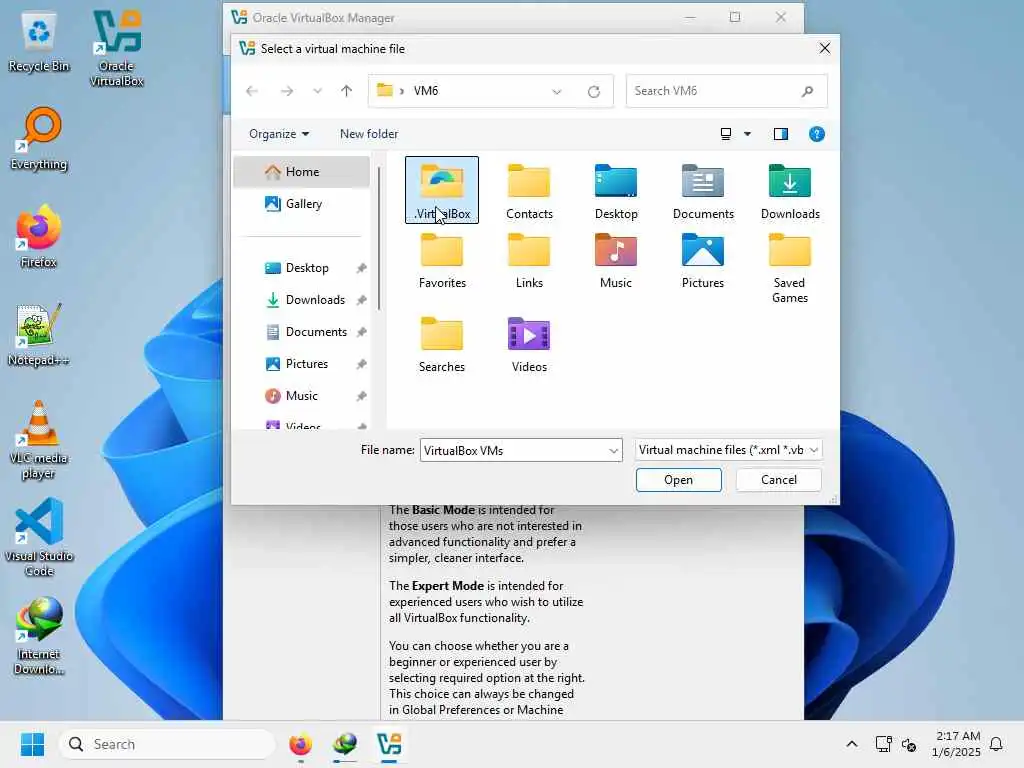Select the Pictures folder in file pane
The width and height of the screenshot is (1024, 768).
click(x=703, y=261)
